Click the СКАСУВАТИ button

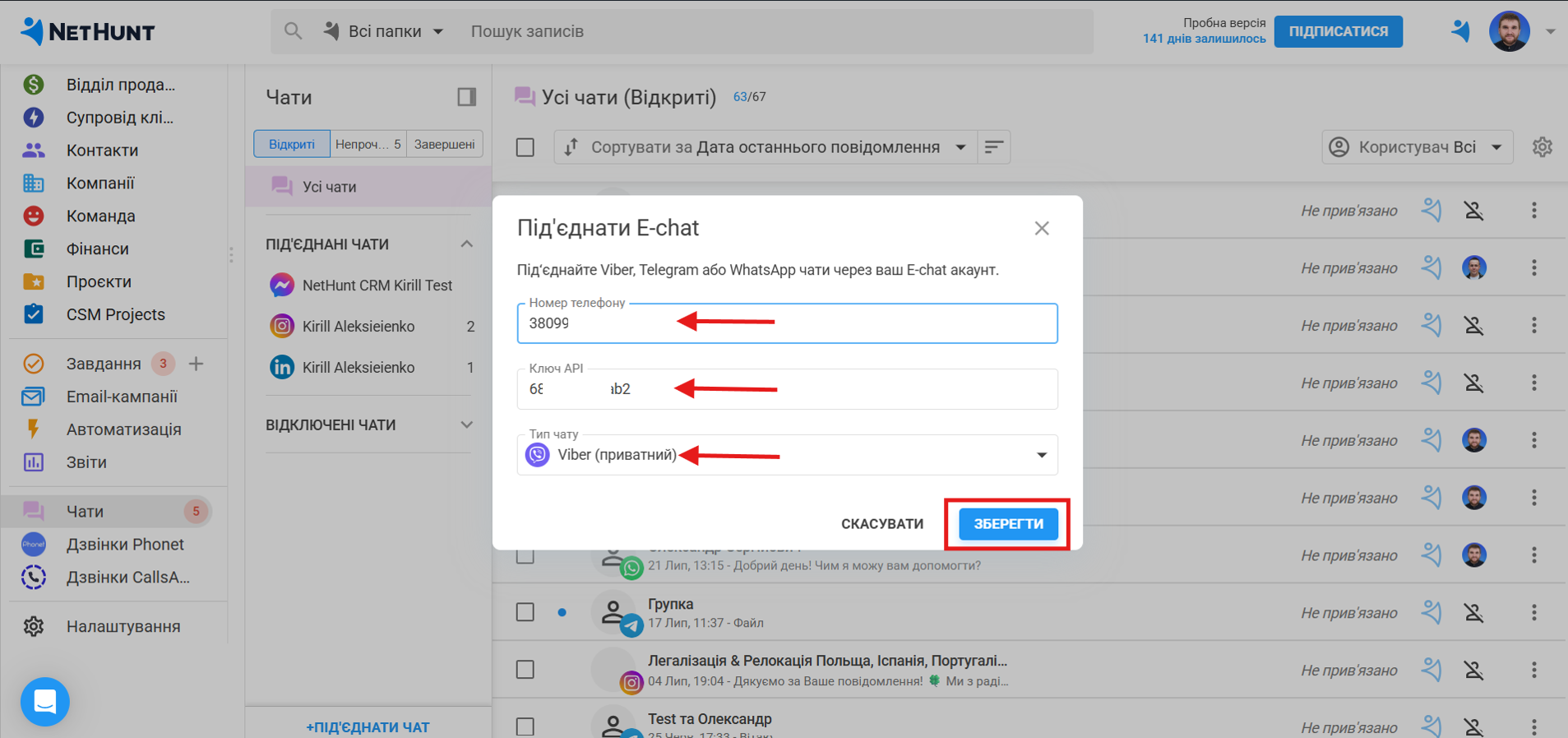pyautogui.click(x=881, y=524)
